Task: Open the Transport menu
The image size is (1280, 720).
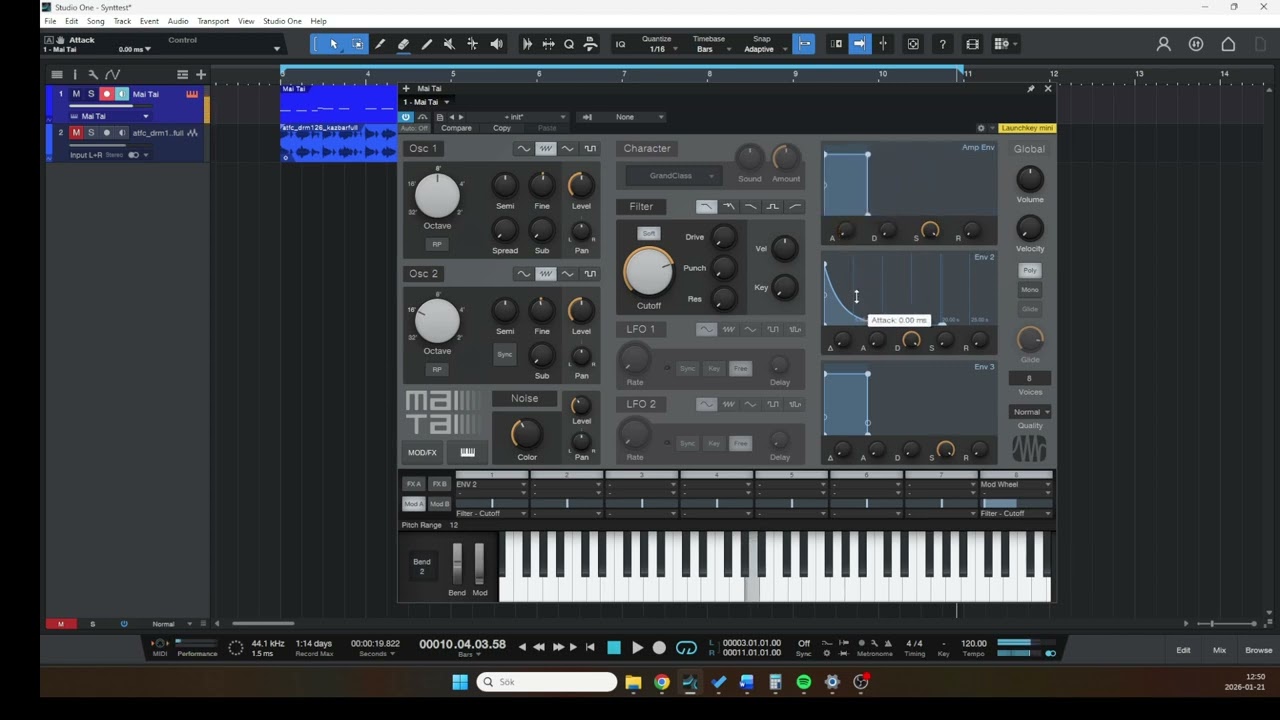Action: click(x=213, y=21)
